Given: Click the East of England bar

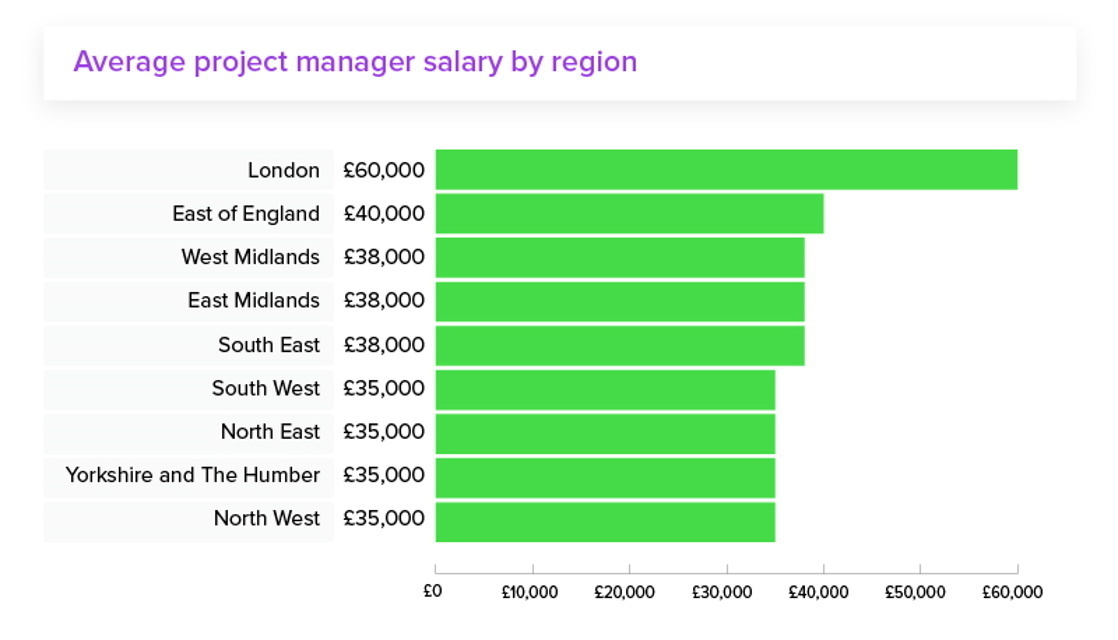Looking at the screenshot, I should 629,214.
